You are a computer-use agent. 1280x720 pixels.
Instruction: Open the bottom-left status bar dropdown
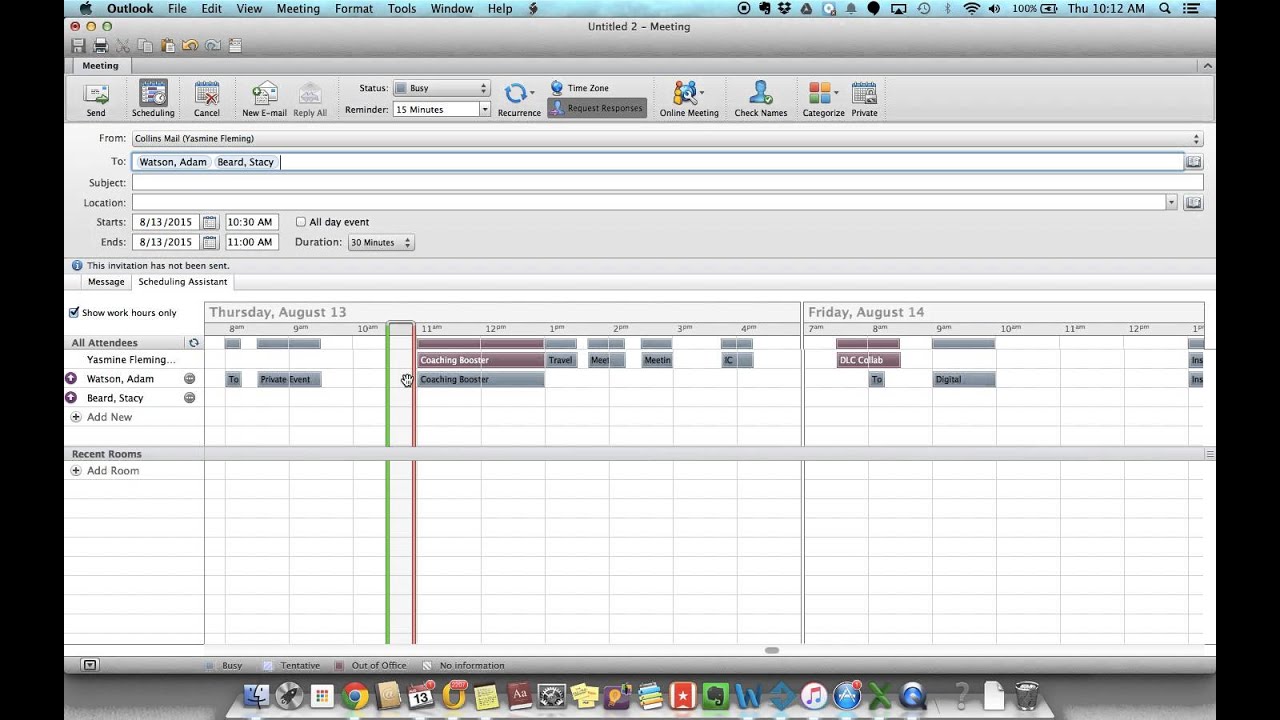tap(90, 665)
